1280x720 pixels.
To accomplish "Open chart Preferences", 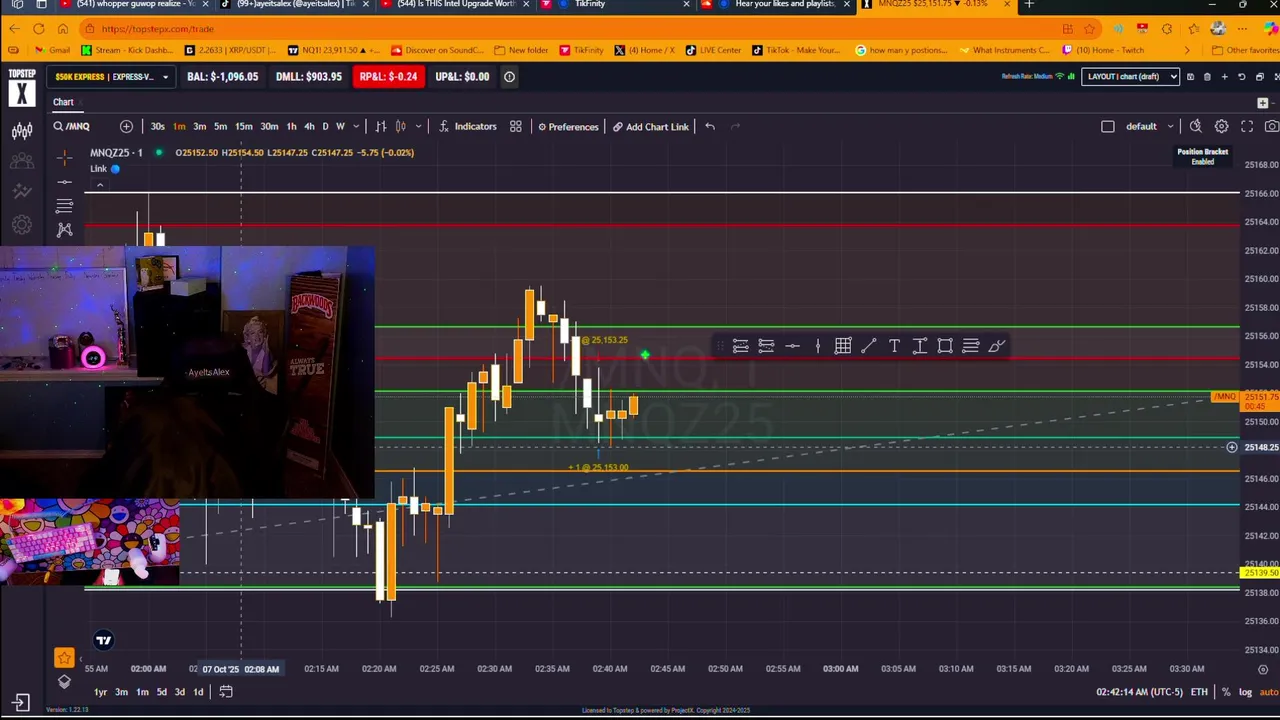I will (x=567, y=127).
